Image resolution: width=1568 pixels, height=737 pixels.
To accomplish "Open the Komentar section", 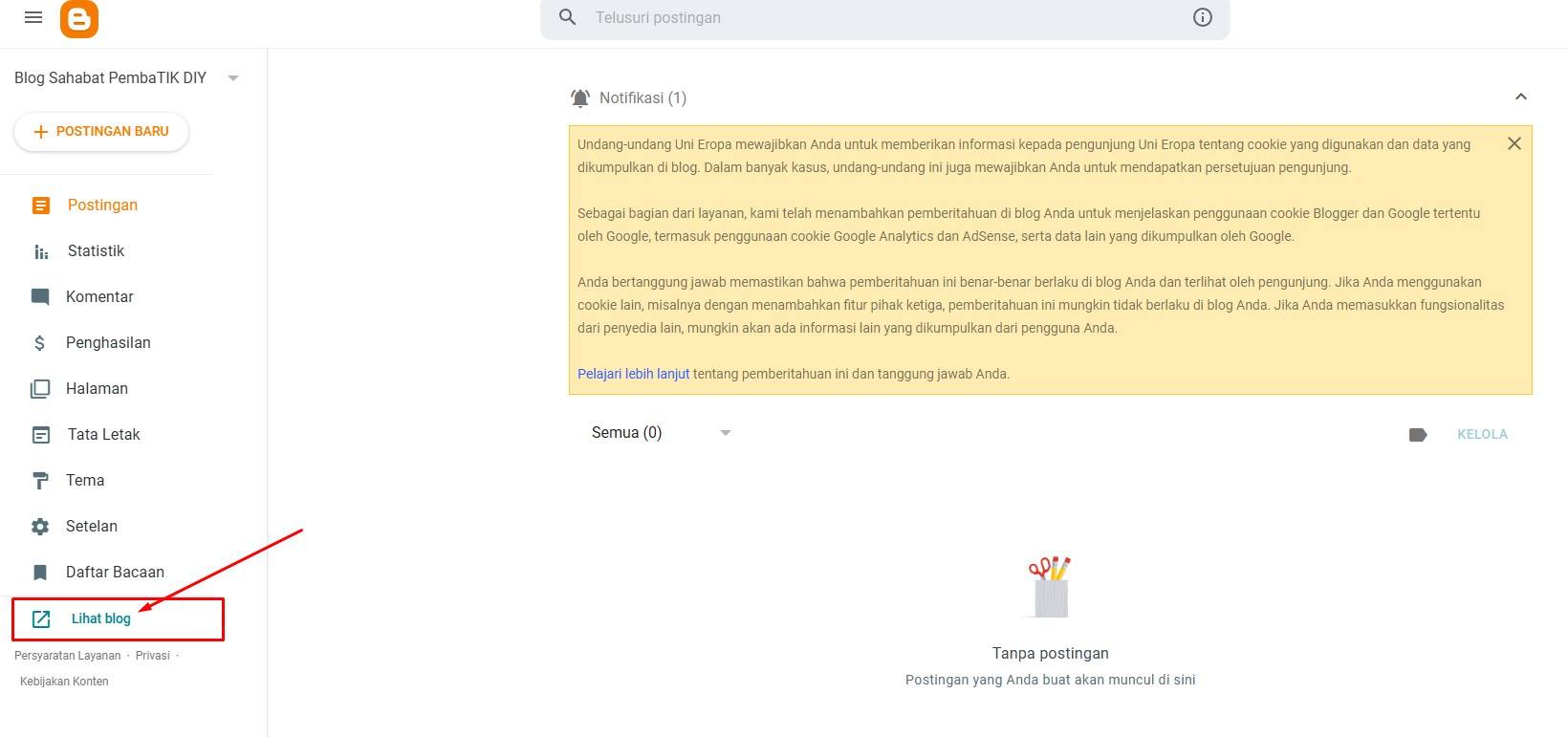I will [98, 296].
